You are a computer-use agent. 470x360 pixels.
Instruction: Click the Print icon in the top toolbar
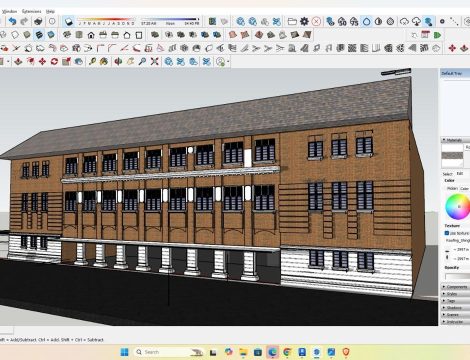point(38,22)
